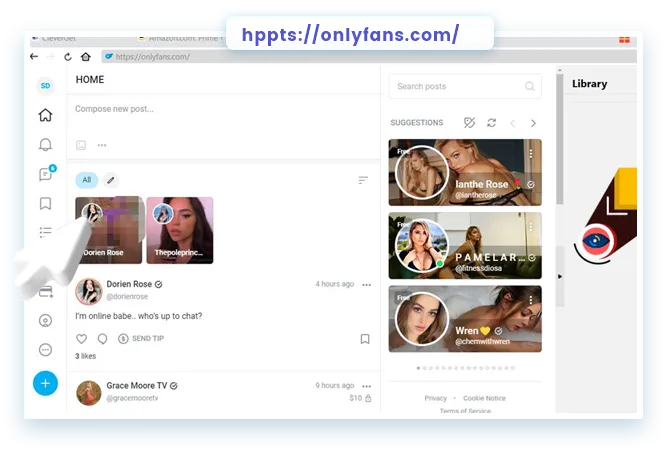Open Thepoleprinc story thumbnail
Screen dimensions: 664x463
(x=180, y=230)
